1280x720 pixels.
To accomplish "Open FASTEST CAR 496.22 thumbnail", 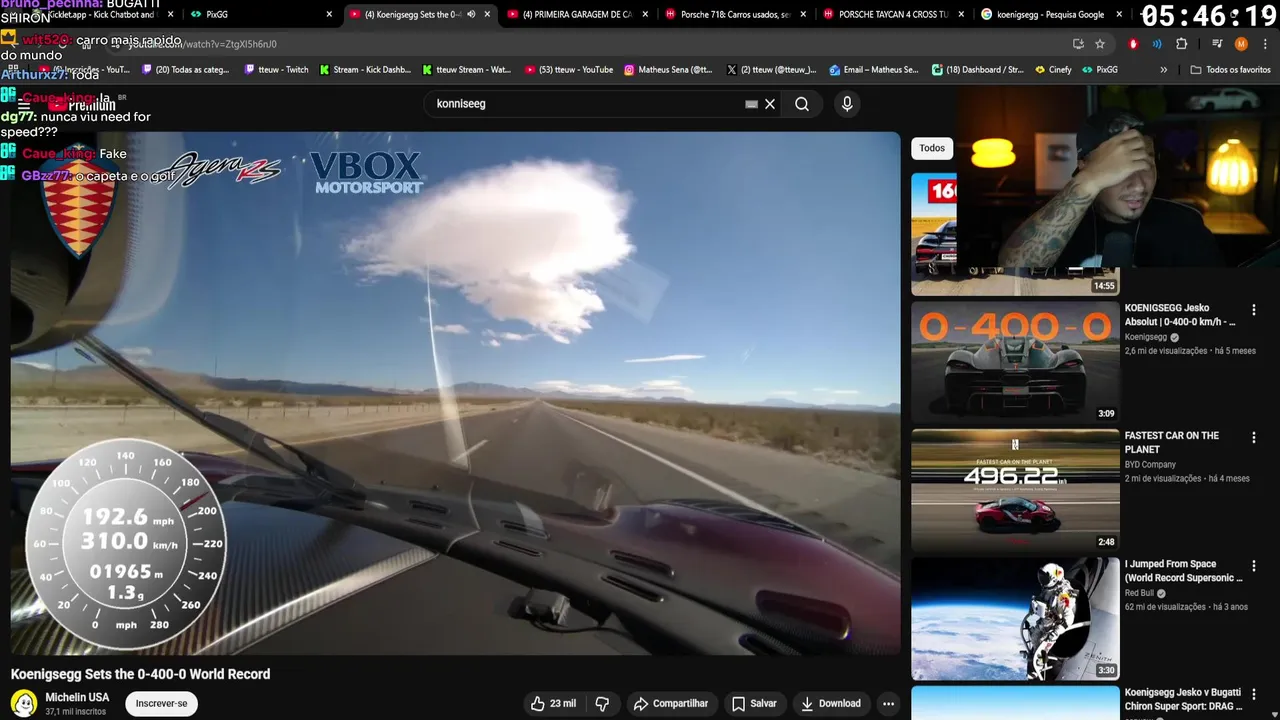I will point(1015,489).
